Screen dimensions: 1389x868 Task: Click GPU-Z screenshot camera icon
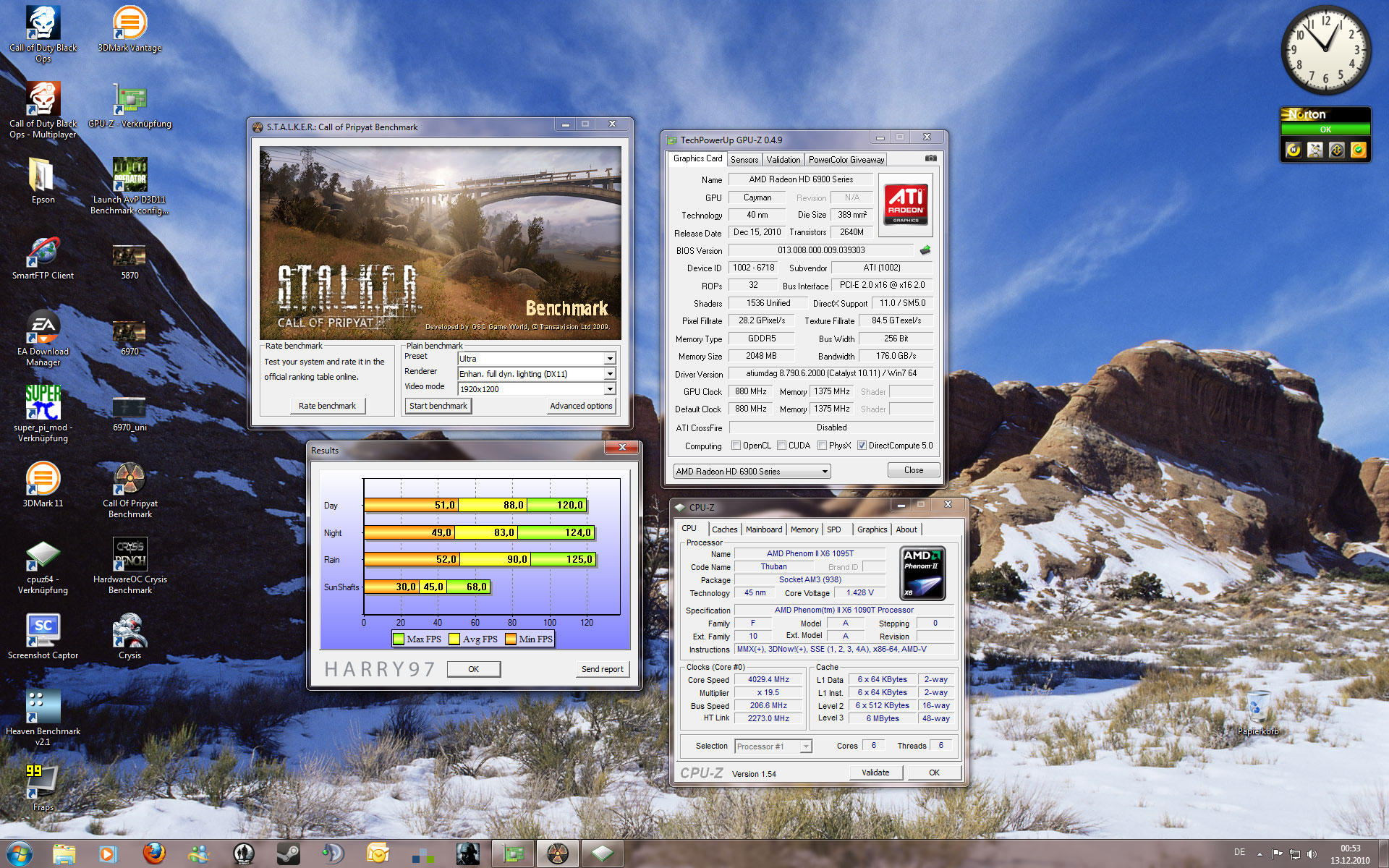(930, 158)
